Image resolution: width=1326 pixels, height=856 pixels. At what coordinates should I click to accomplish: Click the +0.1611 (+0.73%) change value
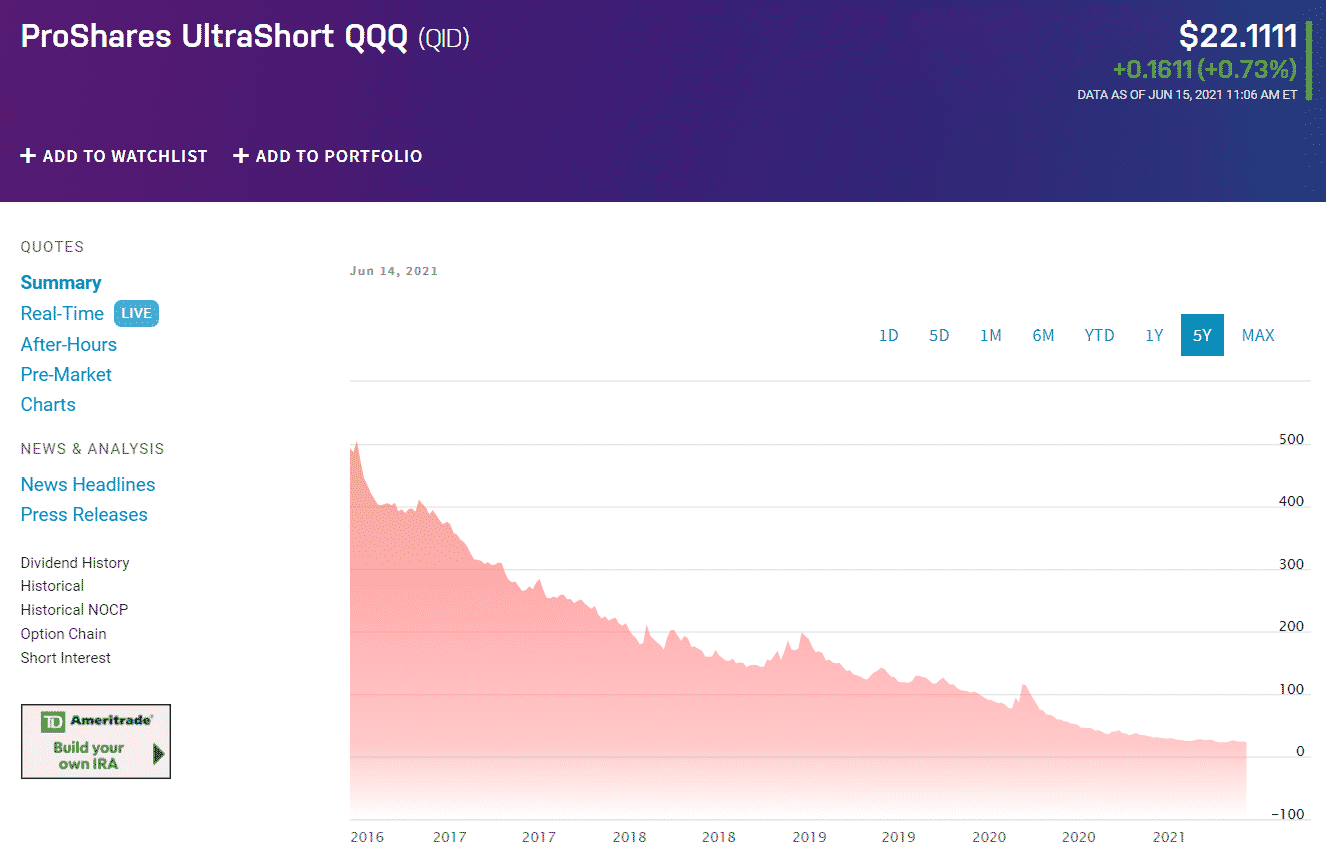pos(1205,70)
